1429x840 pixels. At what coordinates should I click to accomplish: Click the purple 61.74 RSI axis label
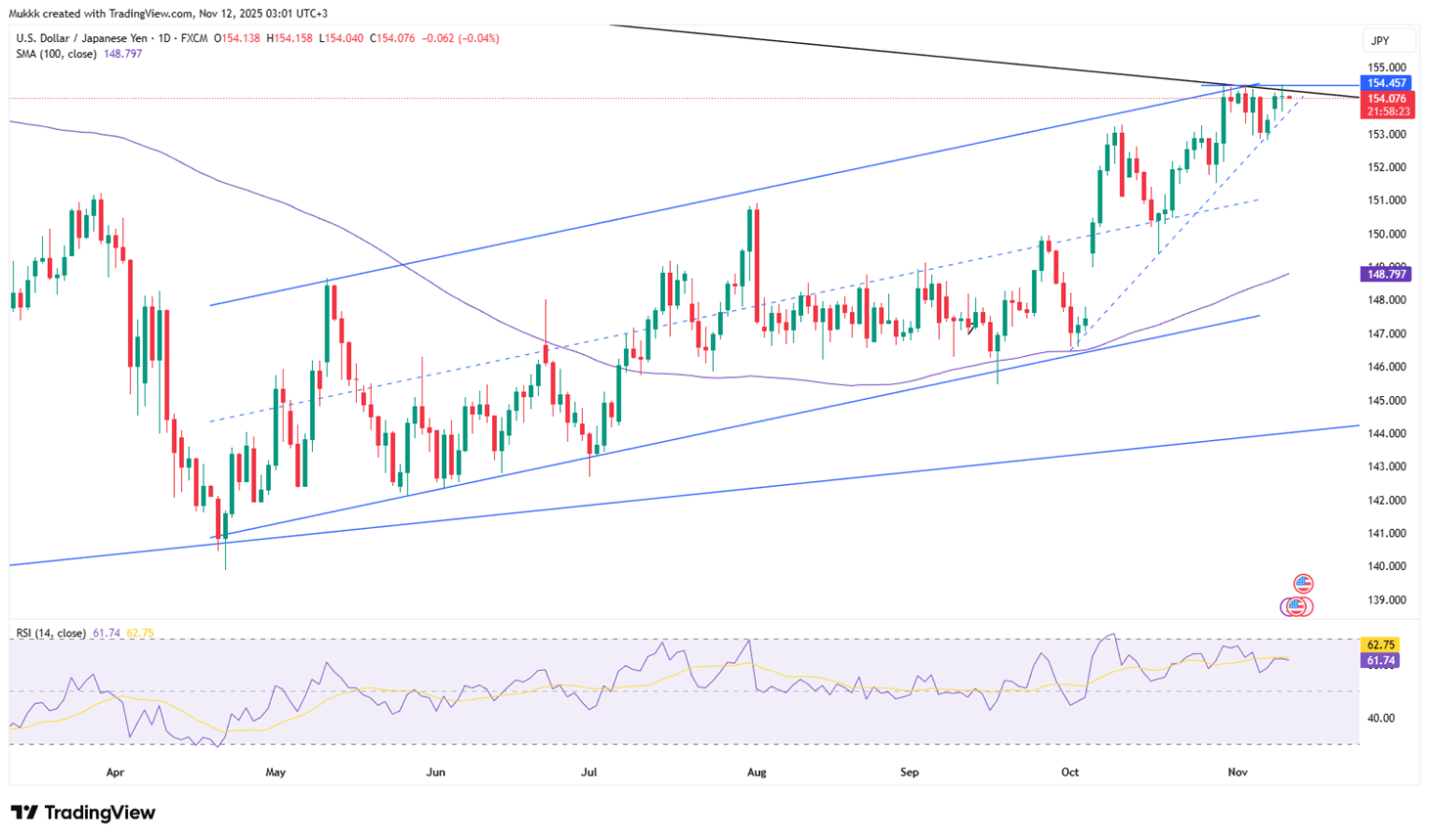1380,661
